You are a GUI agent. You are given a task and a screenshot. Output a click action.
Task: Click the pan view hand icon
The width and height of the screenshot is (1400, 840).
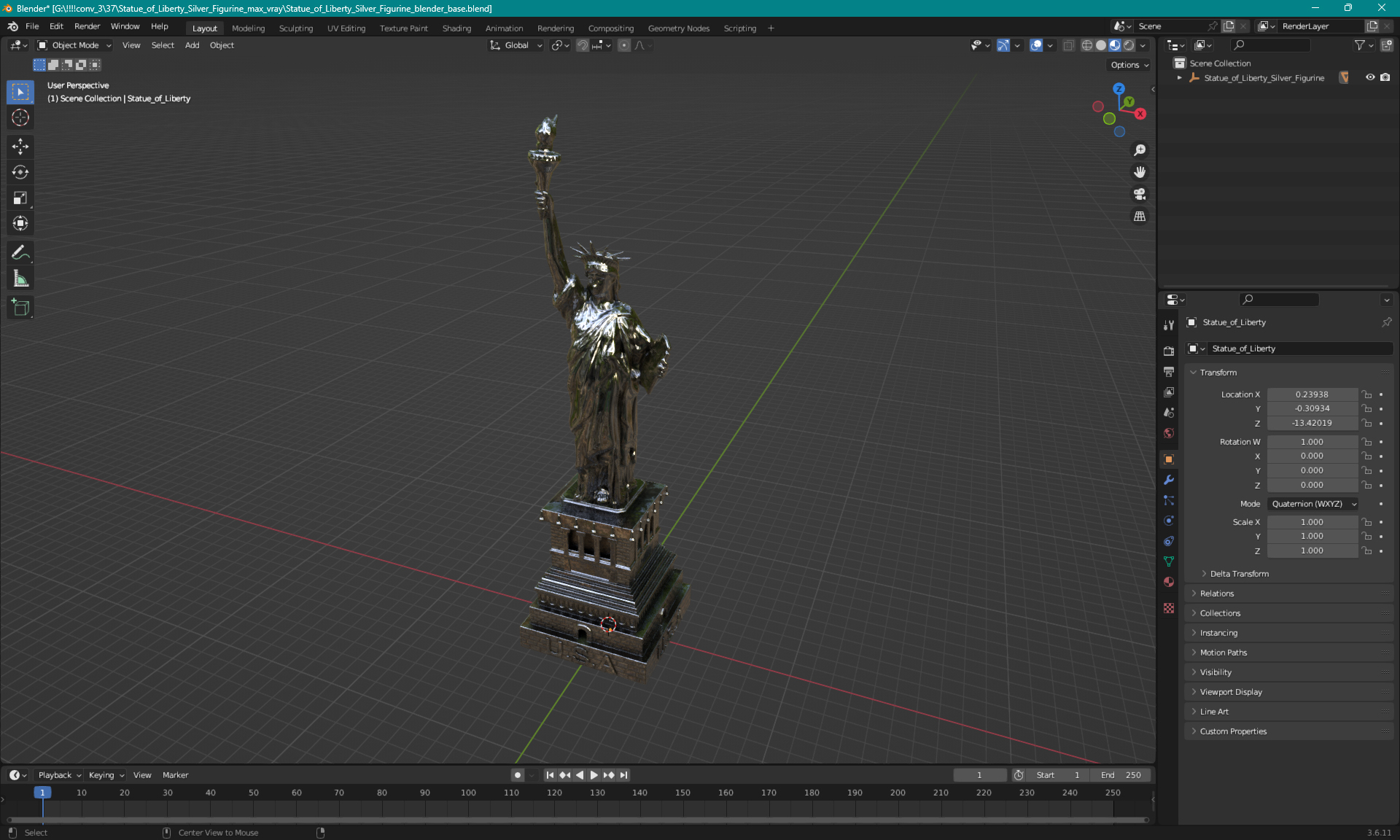point(1140,172)
